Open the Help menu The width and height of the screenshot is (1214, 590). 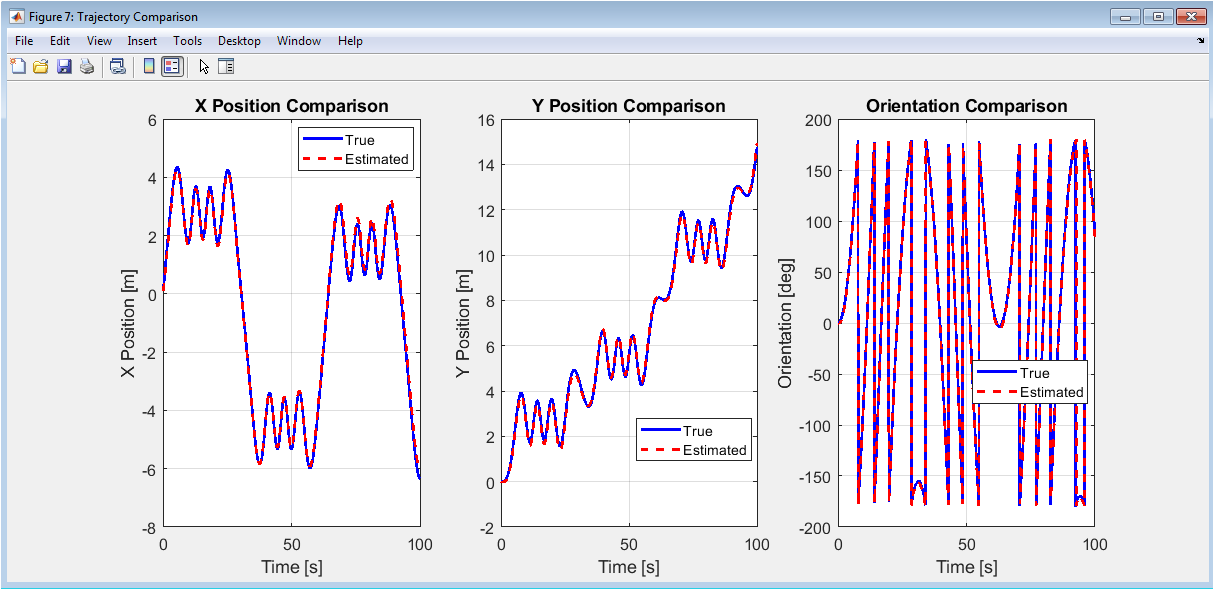350,41
